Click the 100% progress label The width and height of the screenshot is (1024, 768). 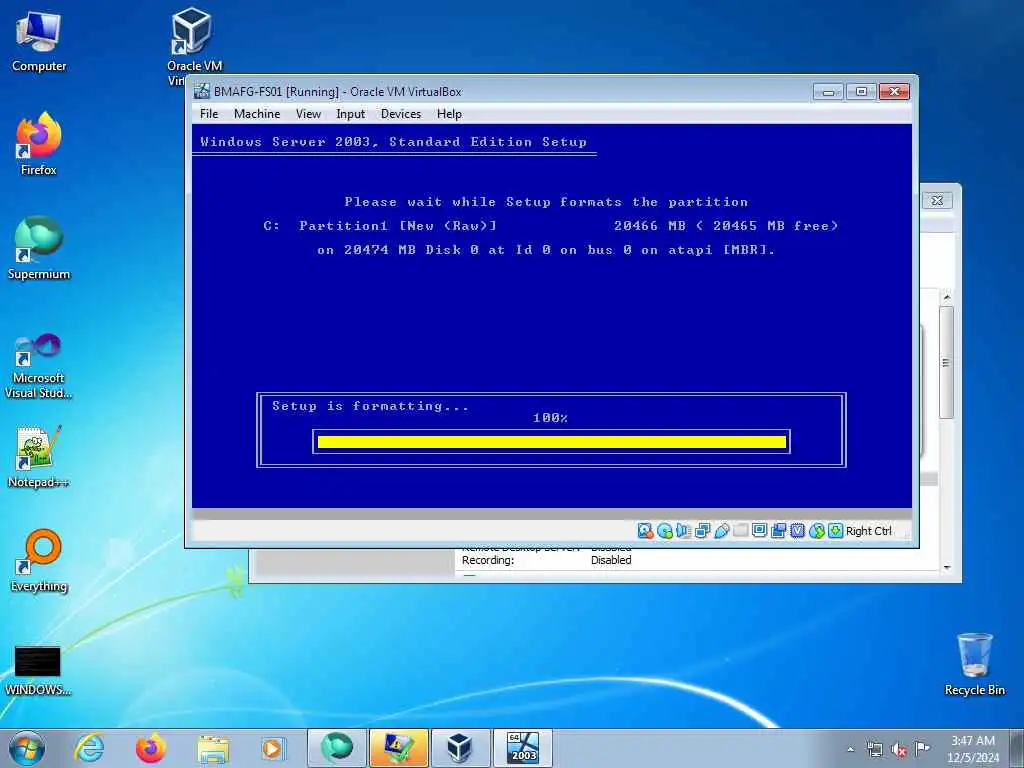550,418
